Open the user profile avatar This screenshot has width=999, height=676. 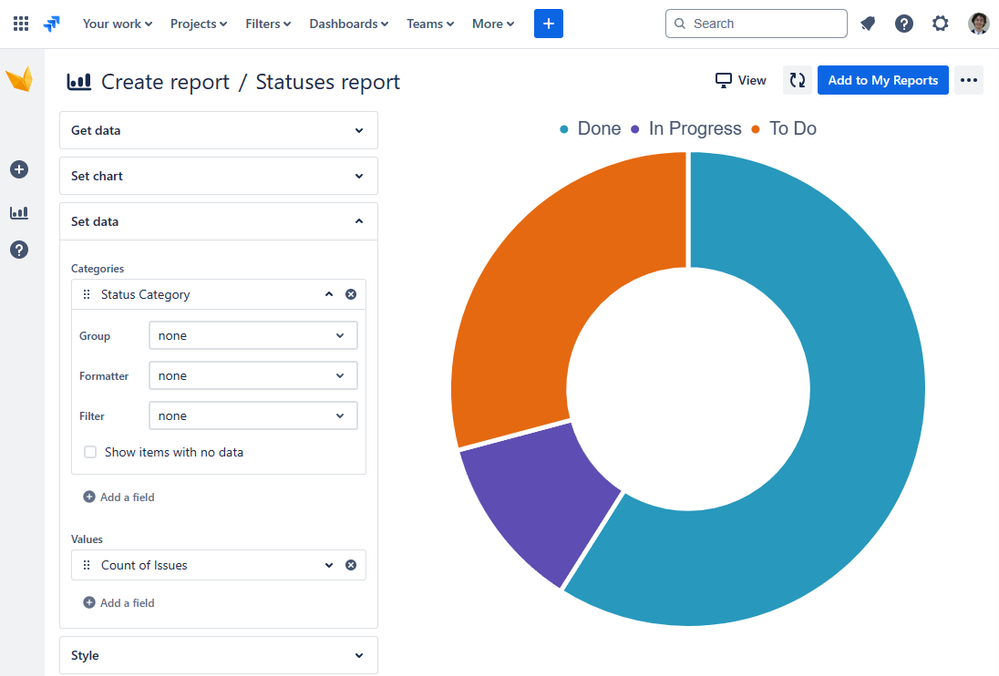pos(978,24)
